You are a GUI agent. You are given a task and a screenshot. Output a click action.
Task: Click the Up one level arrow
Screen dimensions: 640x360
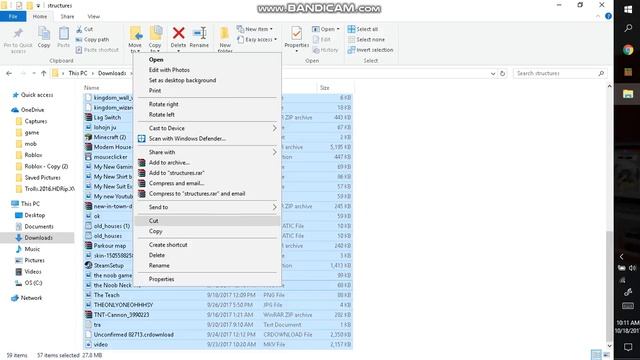pos(44,73)
